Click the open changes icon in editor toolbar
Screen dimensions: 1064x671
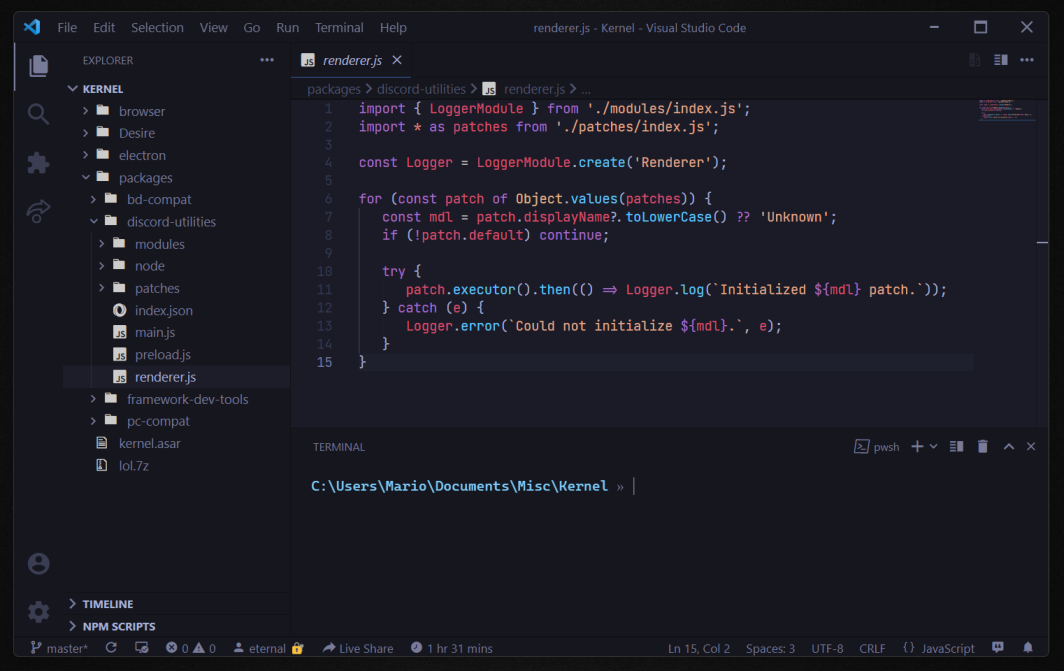(x=974, y=60)
